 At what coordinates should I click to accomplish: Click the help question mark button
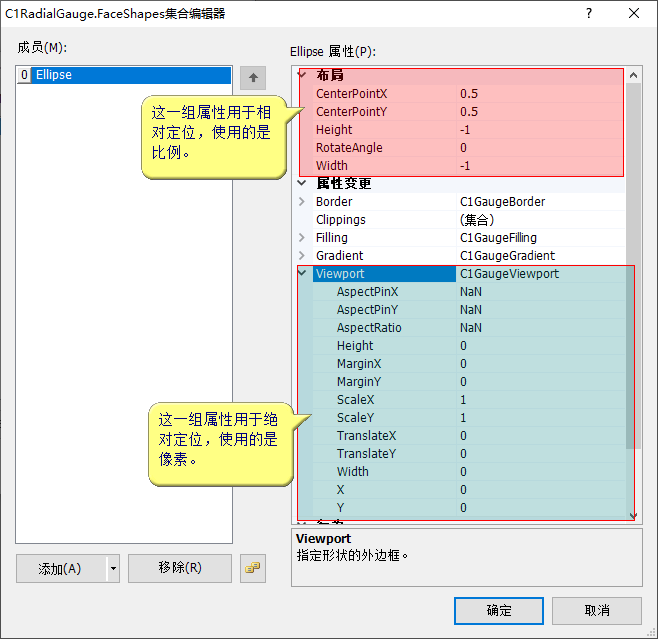588,13
